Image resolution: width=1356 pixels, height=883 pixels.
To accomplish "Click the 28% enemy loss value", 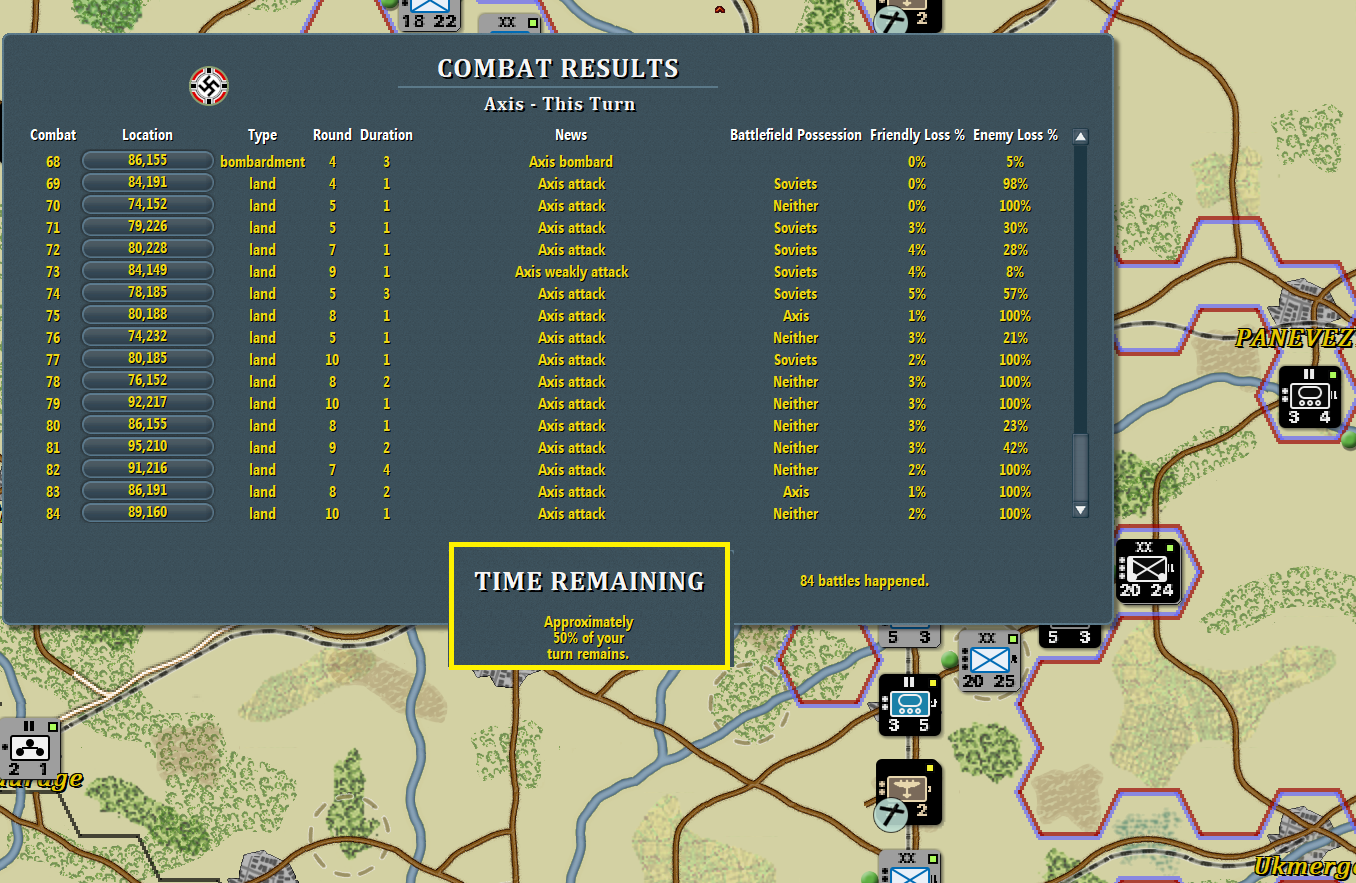I will tap(1015, 249).
